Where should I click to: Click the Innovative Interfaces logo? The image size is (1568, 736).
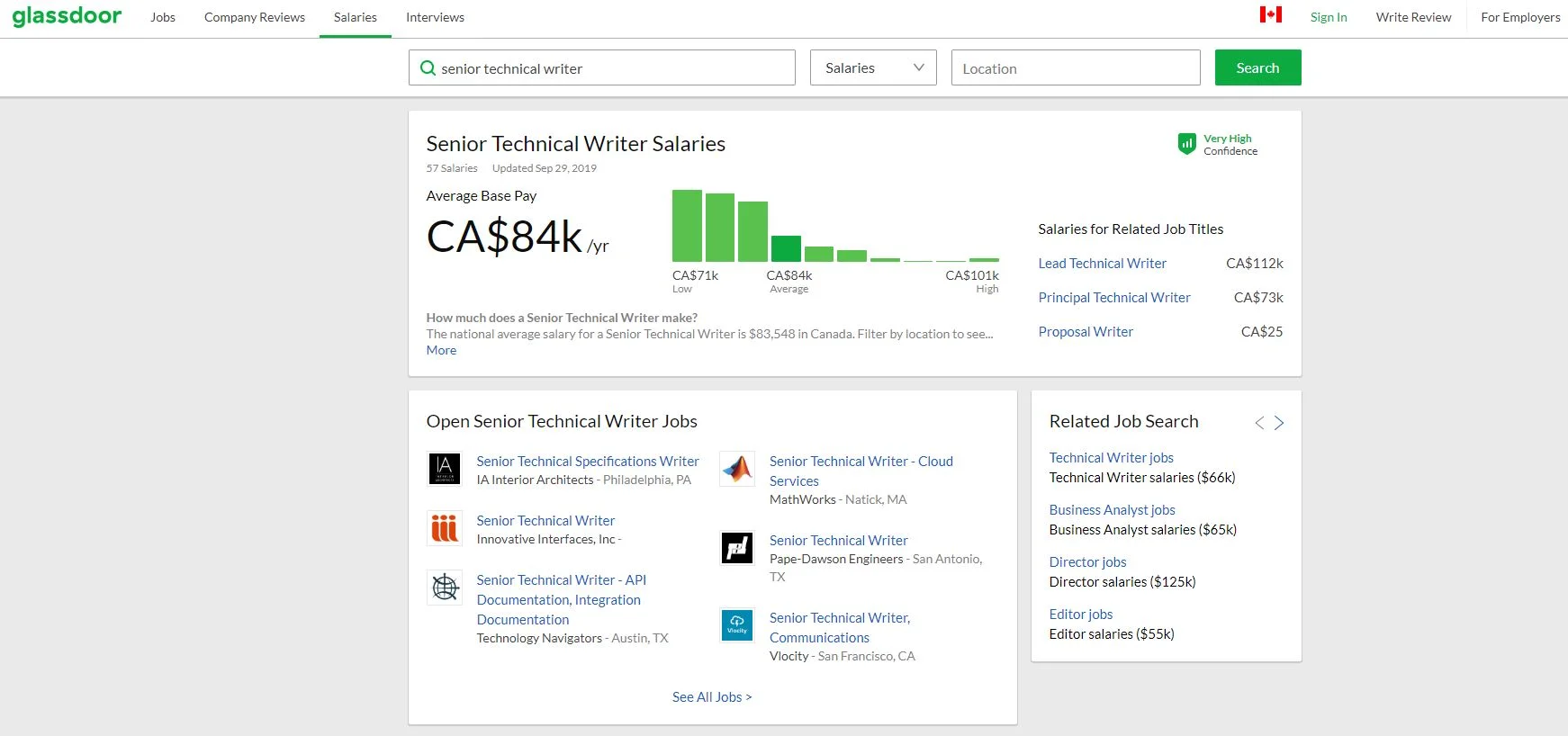445,528
